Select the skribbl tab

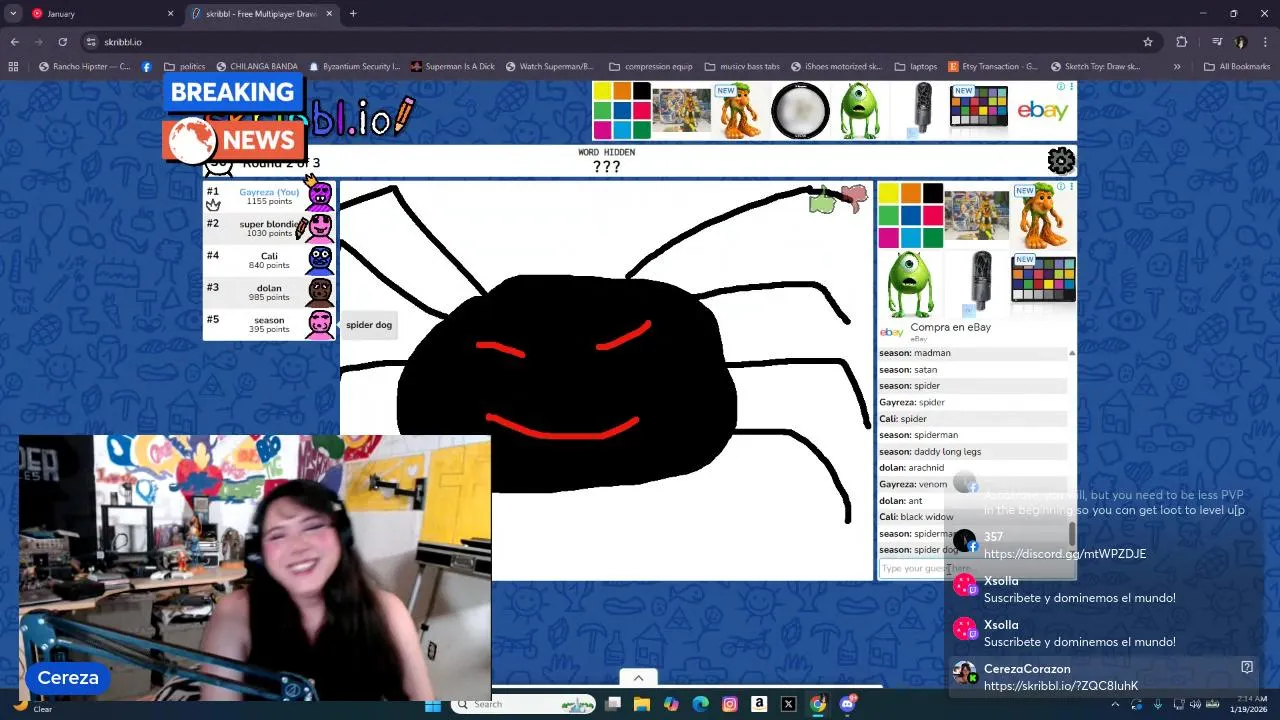262,14
